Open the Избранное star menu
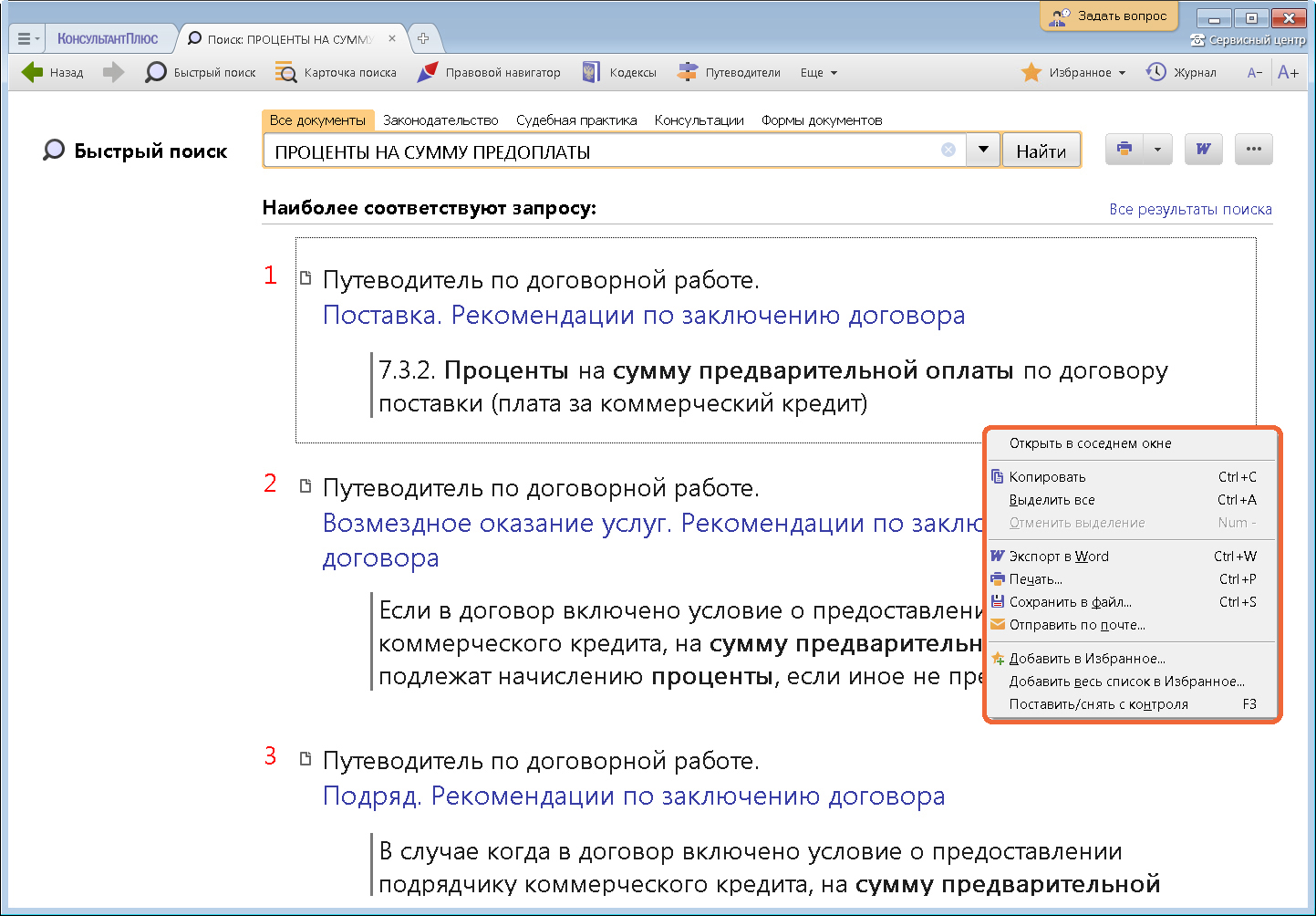The image size is (1316, 916). [x=1072, y=72]
